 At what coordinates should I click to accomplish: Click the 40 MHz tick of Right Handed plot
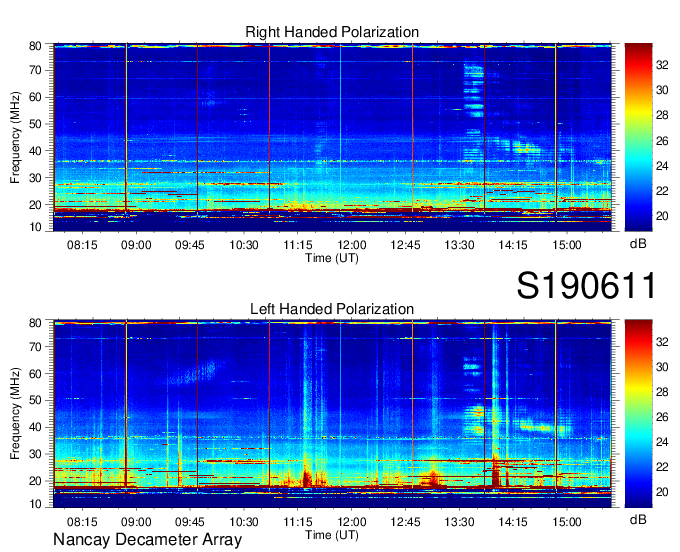tap(36, 151)
